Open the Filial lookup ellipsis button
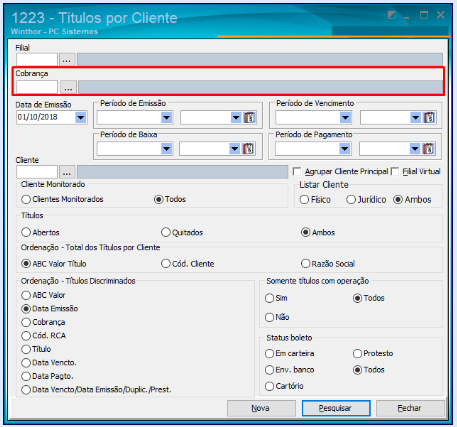Viewport: 457px width, 427px height. (67, 60)
